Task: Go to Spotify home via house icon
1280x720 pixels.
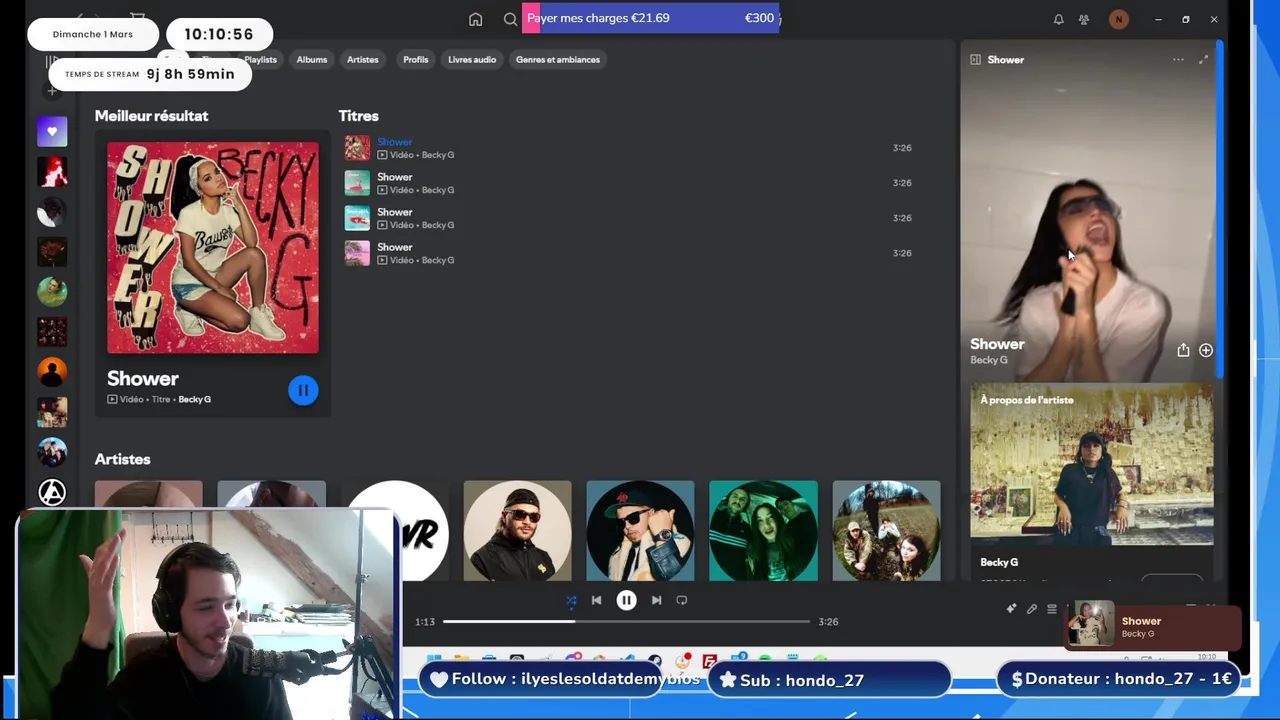Action: click(475, 19)
